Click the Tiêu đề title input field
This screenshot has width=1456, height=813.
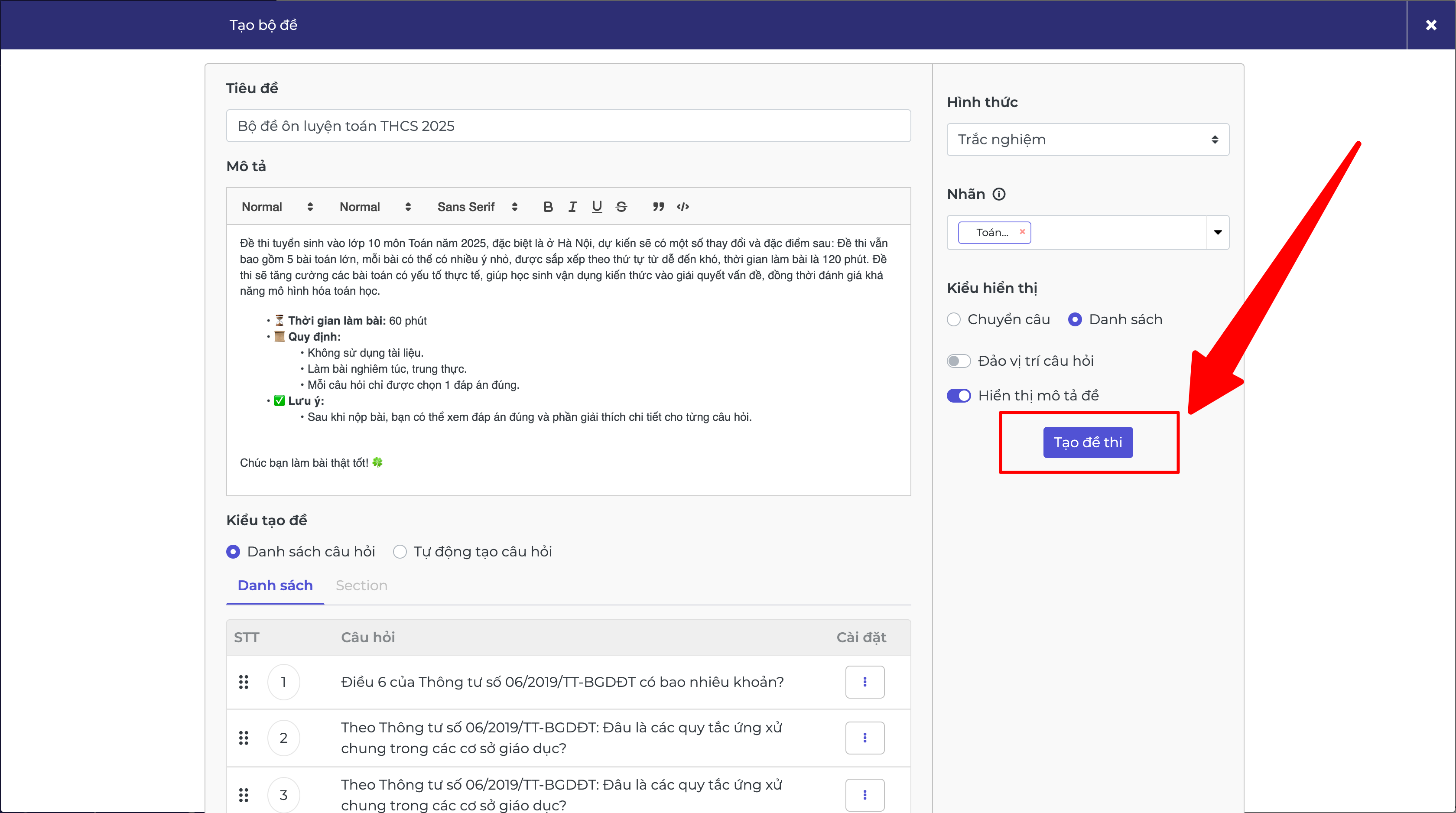(568, 126)
